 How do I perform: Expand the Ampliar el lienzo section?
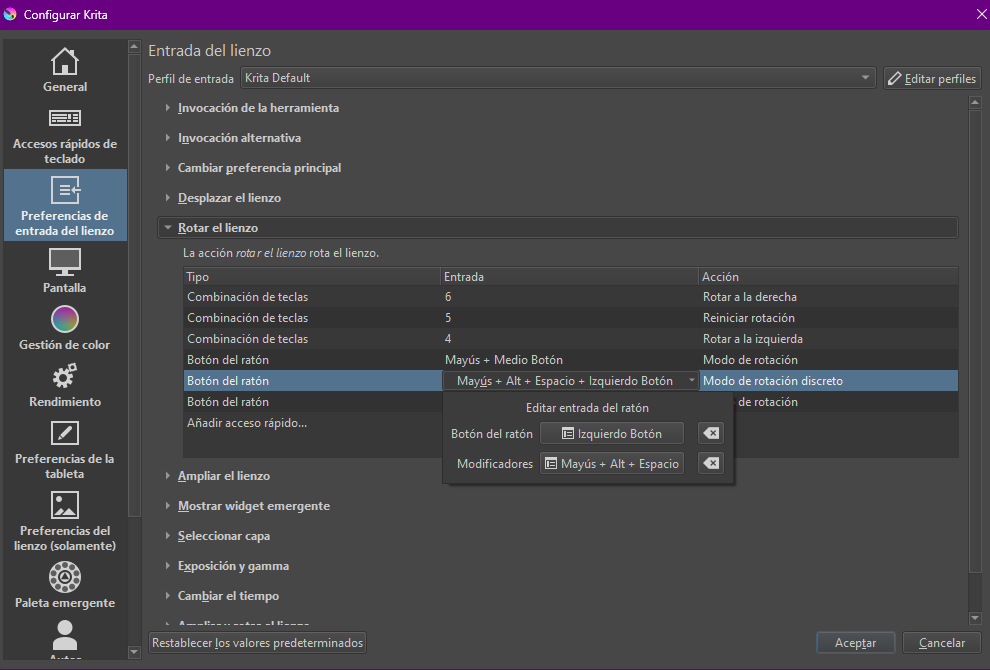pyautogui.click(x=223, y=476)
